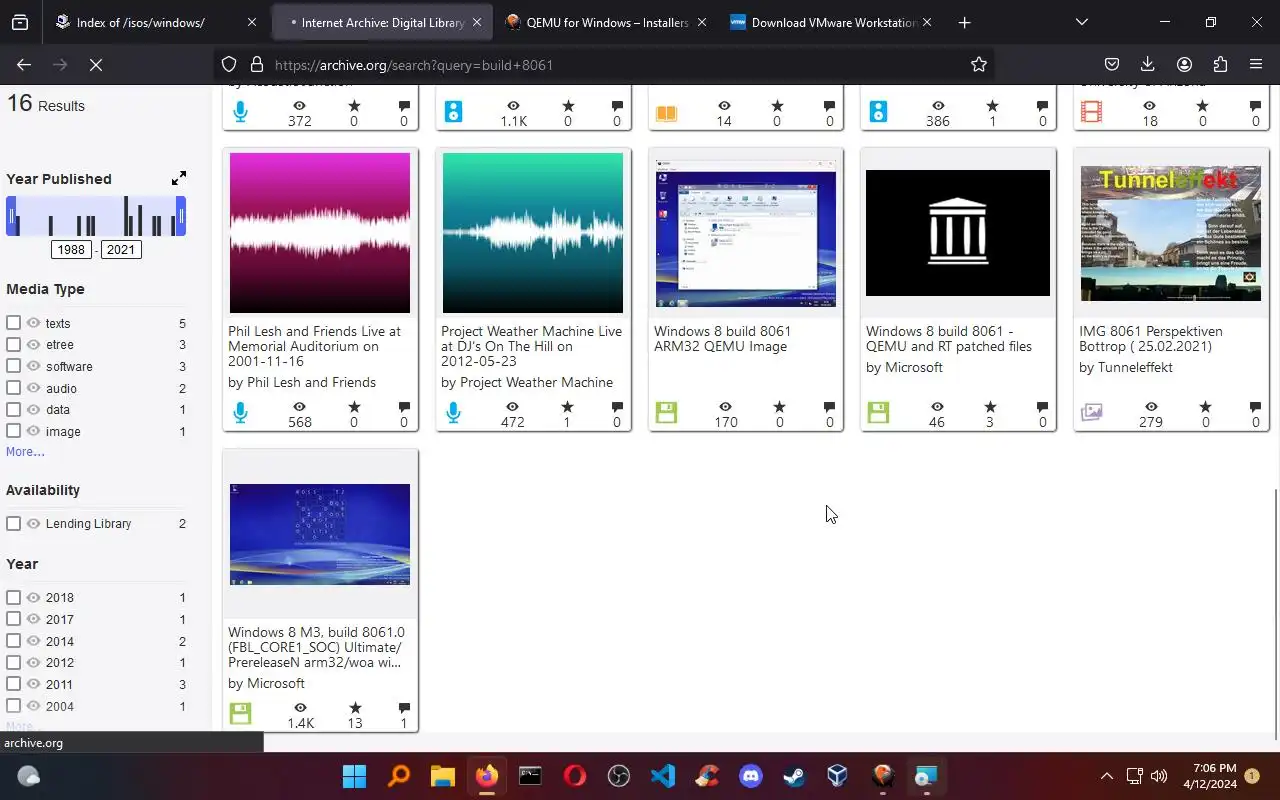The width and height of the screenshot is (1280, 800).
Task: Switch to Download VMware Workstation tab
Action: click(833, 22)
